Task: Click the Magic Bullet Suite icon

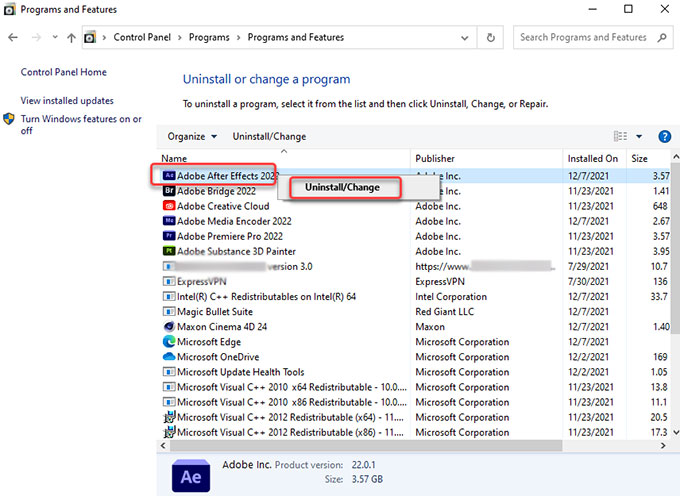Action: [169, 311]
